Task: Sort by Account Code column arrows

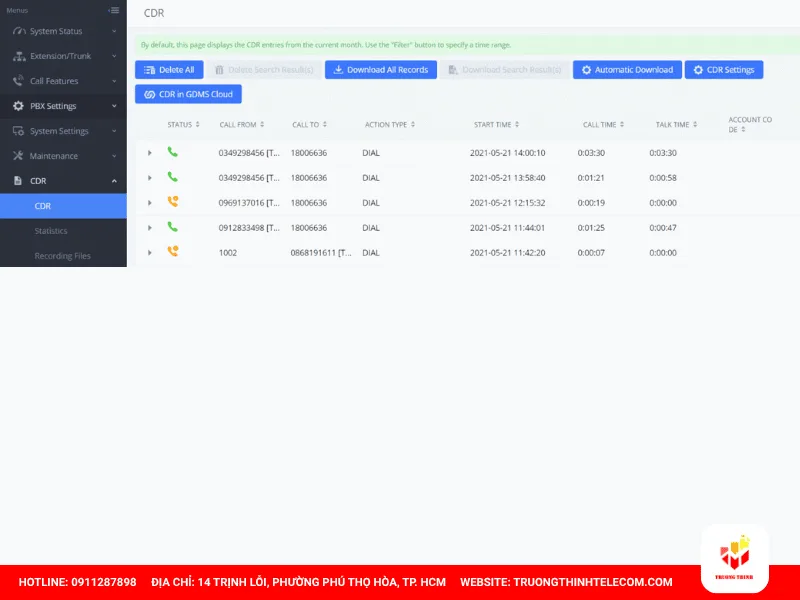Action: click(743, 130)
